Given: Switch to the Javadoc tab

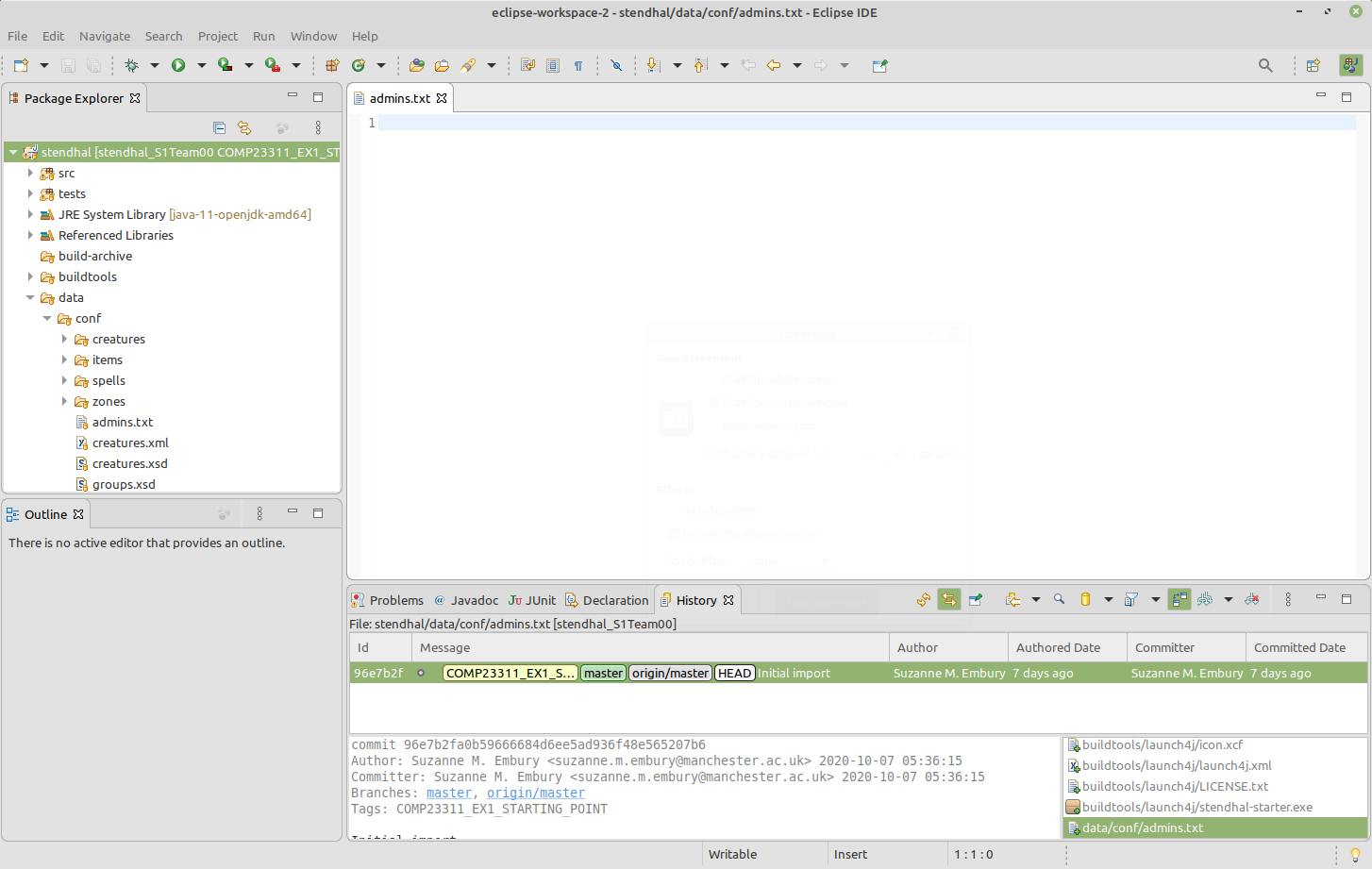Looking at the screenshot, I should [x=466, y=600].
